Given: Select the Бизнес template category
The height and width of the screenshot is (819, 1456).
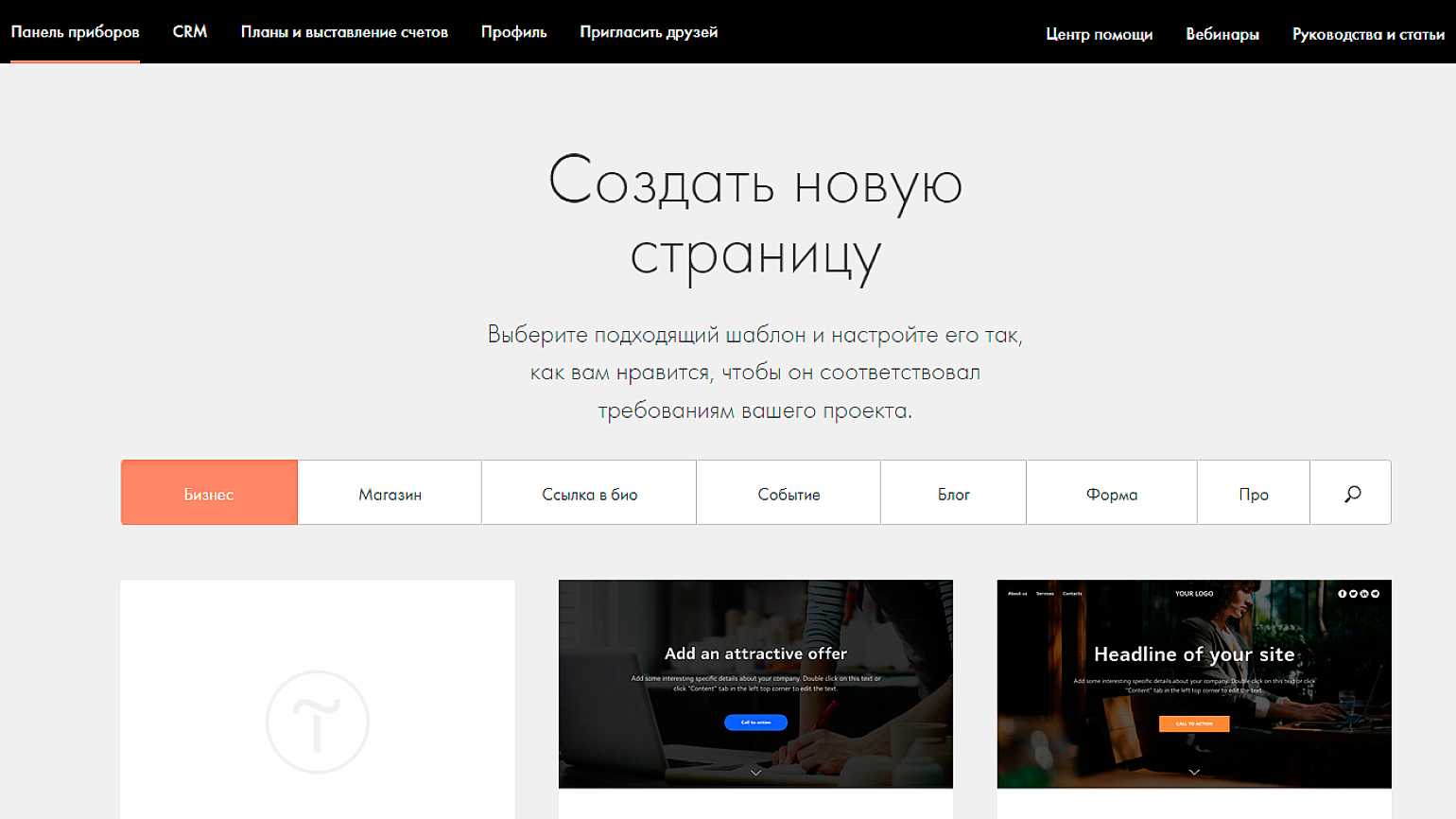Looking at the screenshot, I should 209,494.
